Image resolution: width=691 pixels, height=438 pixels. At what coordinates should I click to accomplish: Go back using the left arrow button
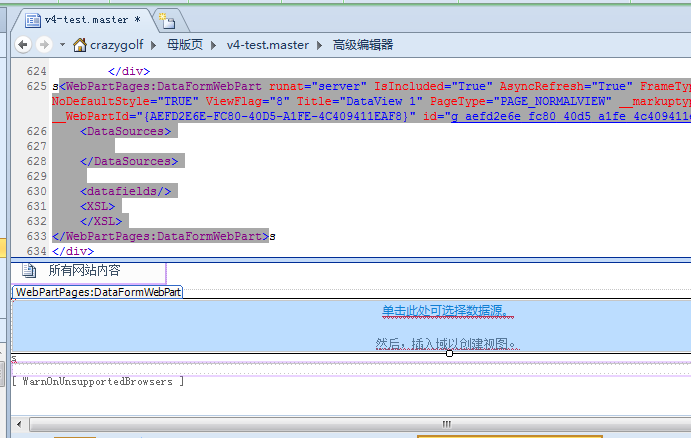tap(23, 45)
